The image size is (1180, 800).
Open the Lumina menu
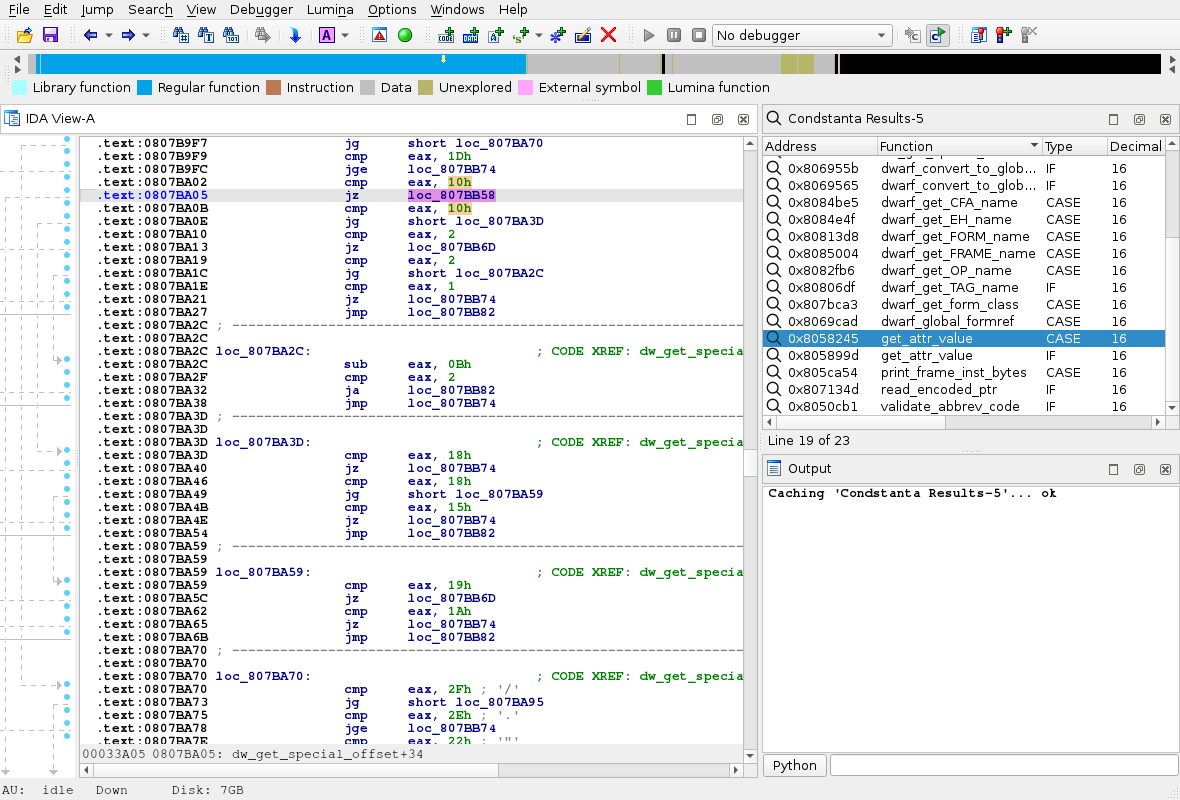click(x=331, y=10)
